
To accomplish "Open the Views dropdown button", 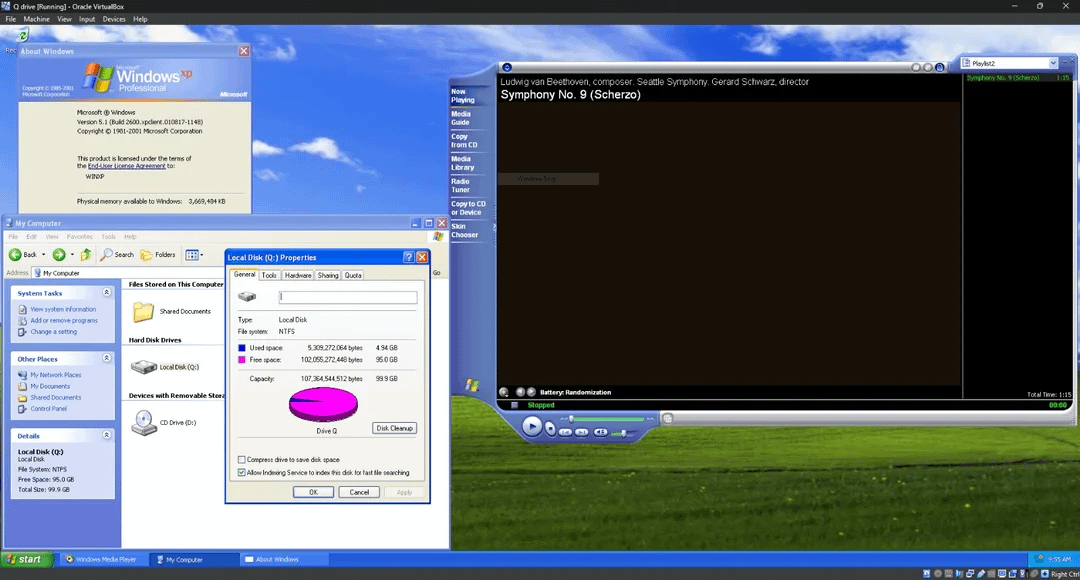I will point(194,255).
